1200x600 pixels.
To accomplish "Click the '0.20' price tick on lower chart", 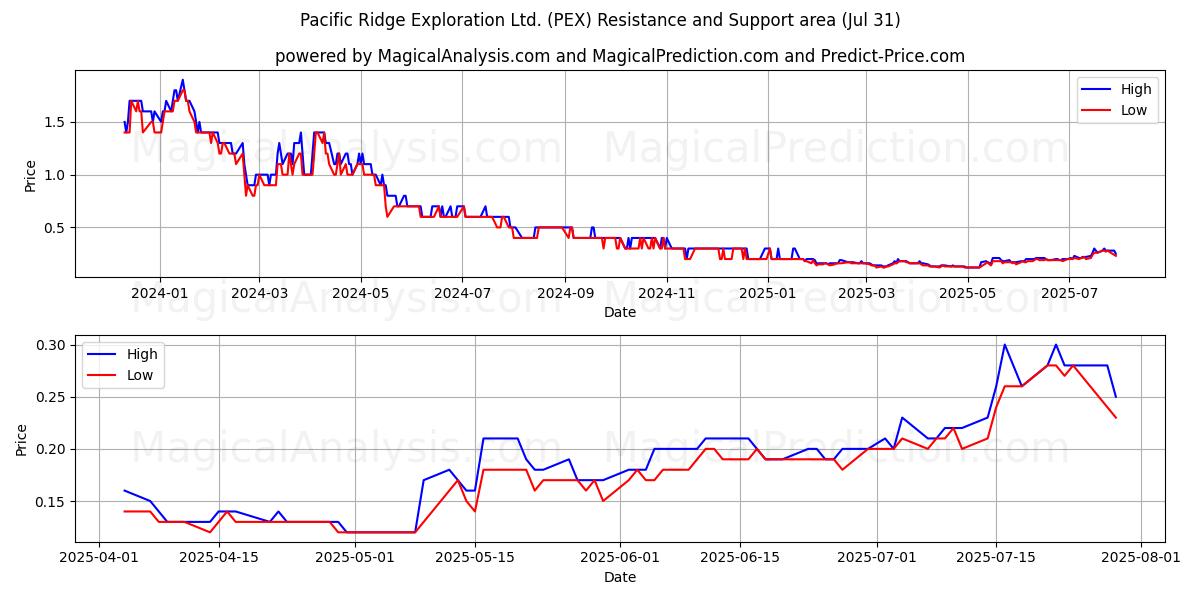I will coord(52,449).
